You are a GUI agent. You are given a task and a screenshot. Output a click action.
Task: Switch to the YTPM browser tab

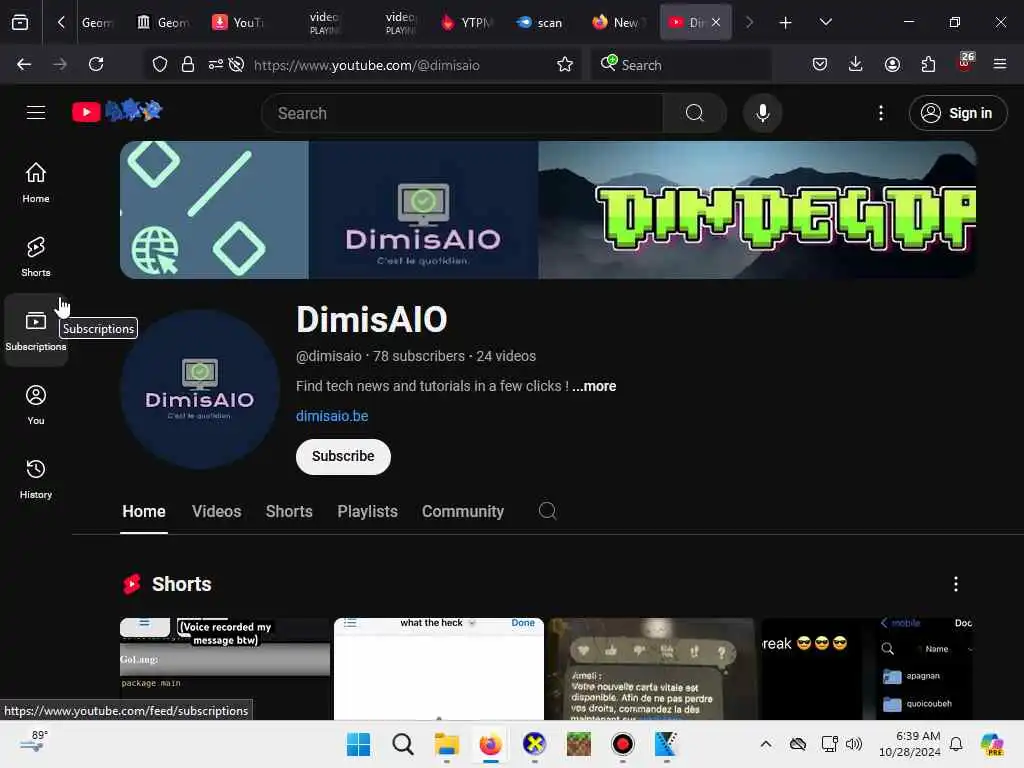[x=467, y=23]
